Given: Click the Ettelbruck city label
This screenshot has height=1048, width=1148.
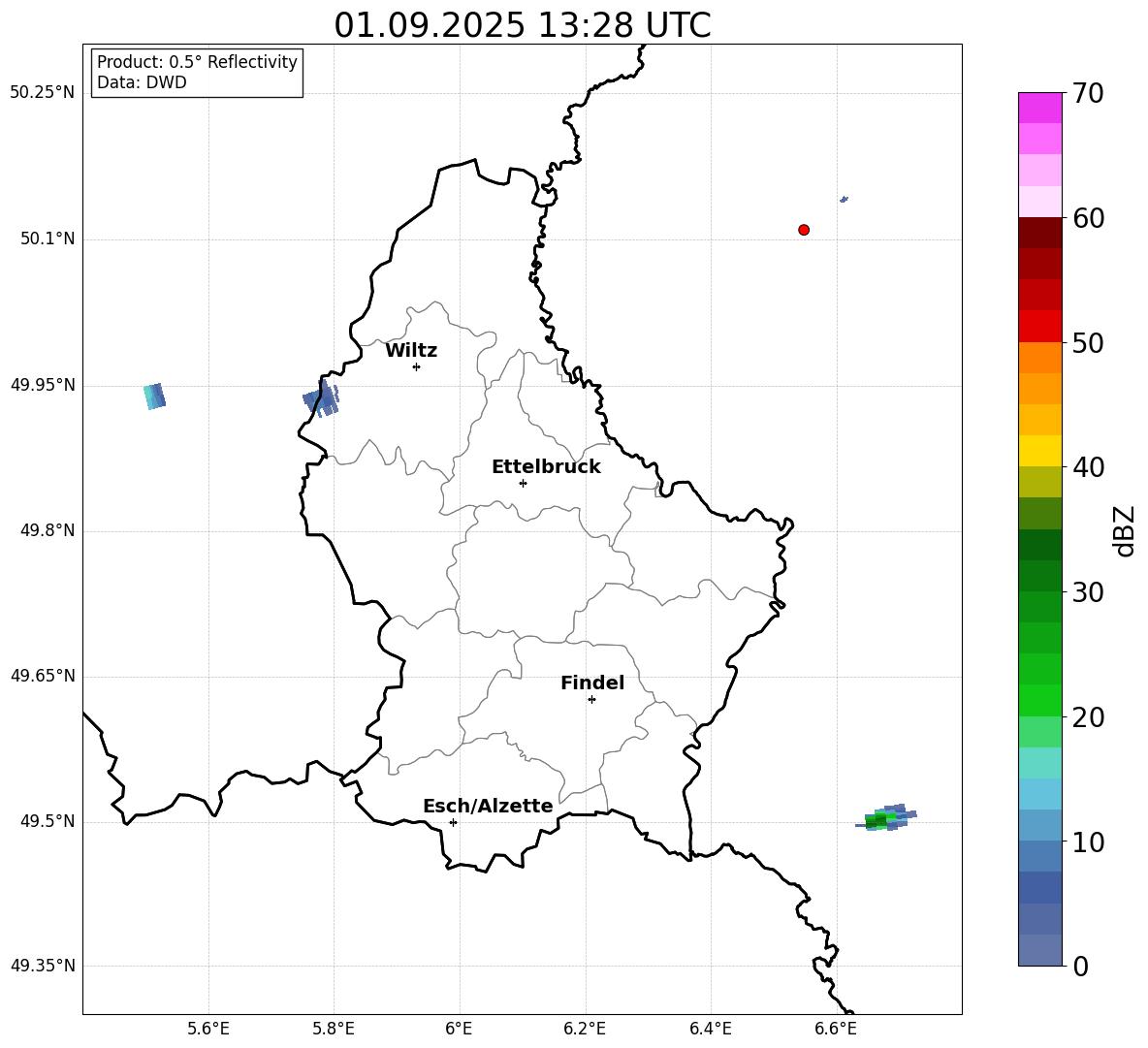Looking at the screenshot, I should click(546, 467).
